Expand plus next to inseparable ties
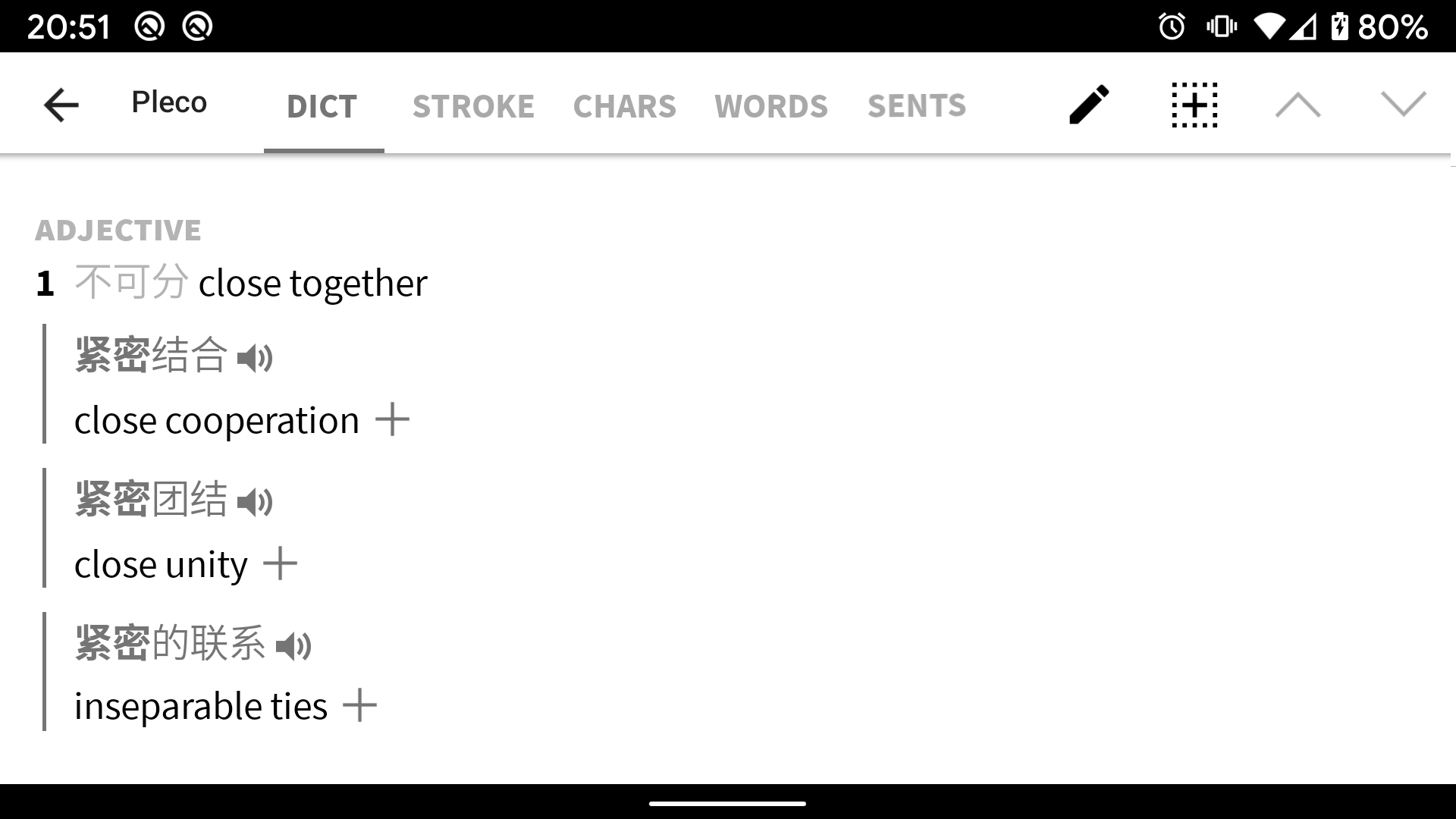 tap(359, 705)
